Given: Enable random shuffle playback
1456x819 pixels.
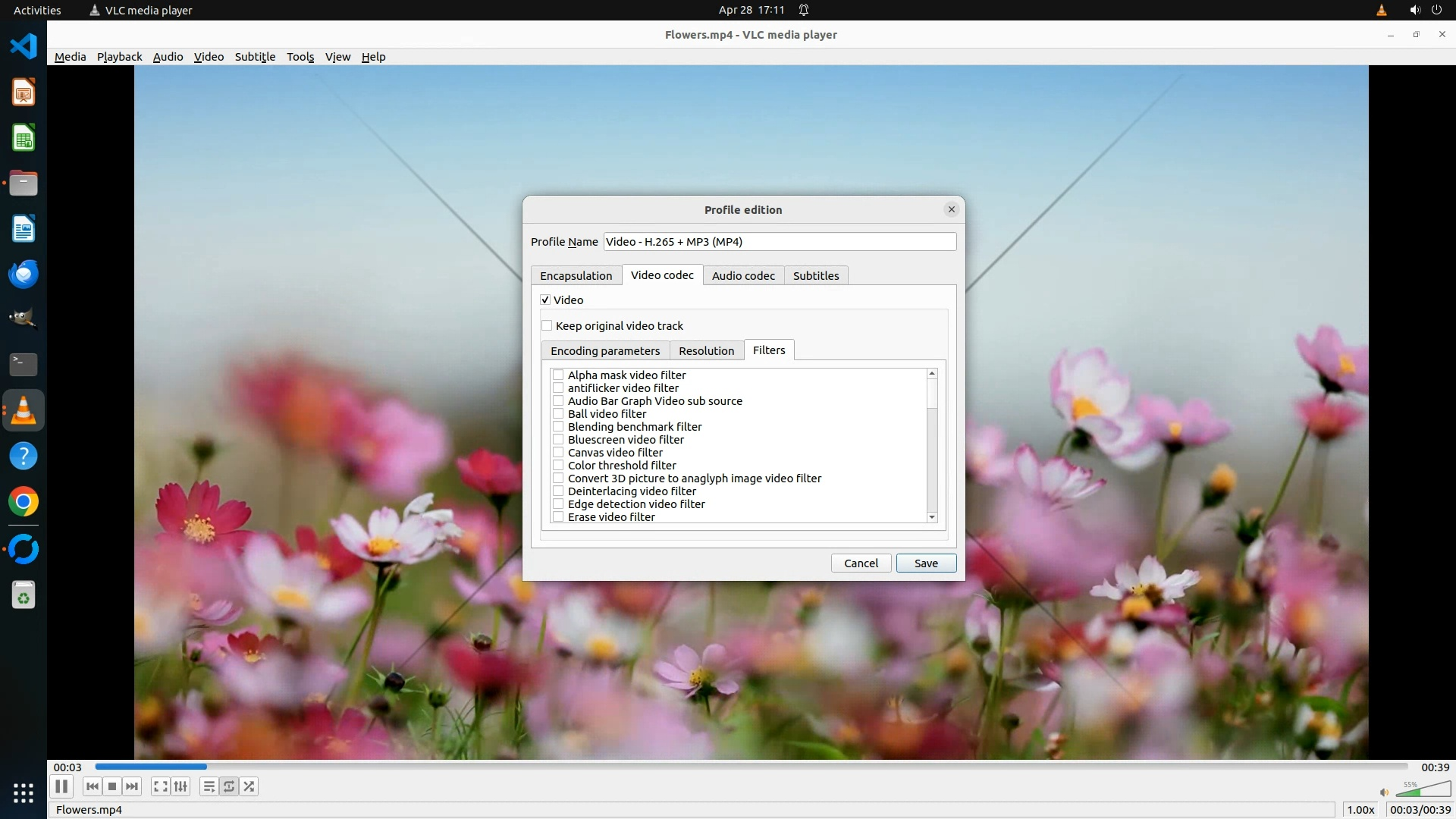Looking at the screenshot, I should (x=249, y=786).
